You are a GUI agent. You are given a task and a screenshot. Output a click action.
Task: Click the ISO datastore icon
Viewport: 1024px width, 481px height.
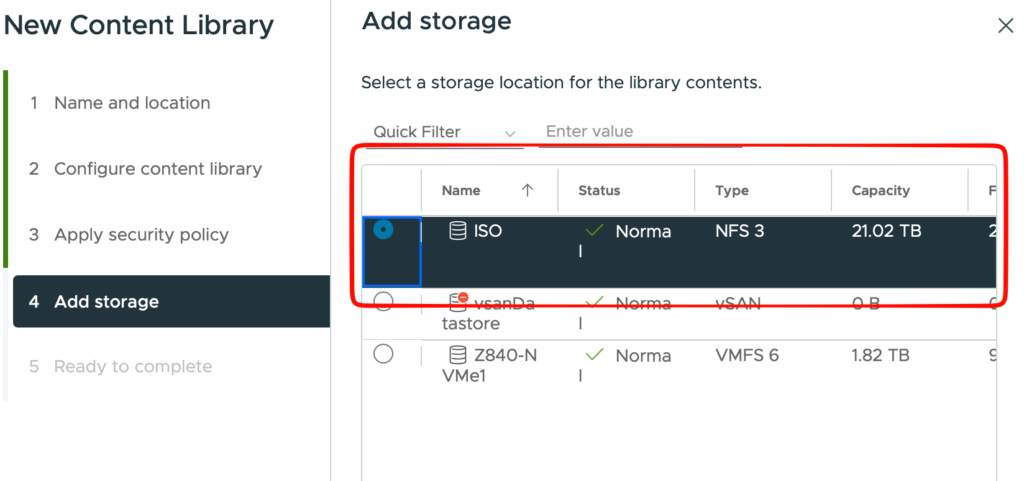click(x=458, y=232)
